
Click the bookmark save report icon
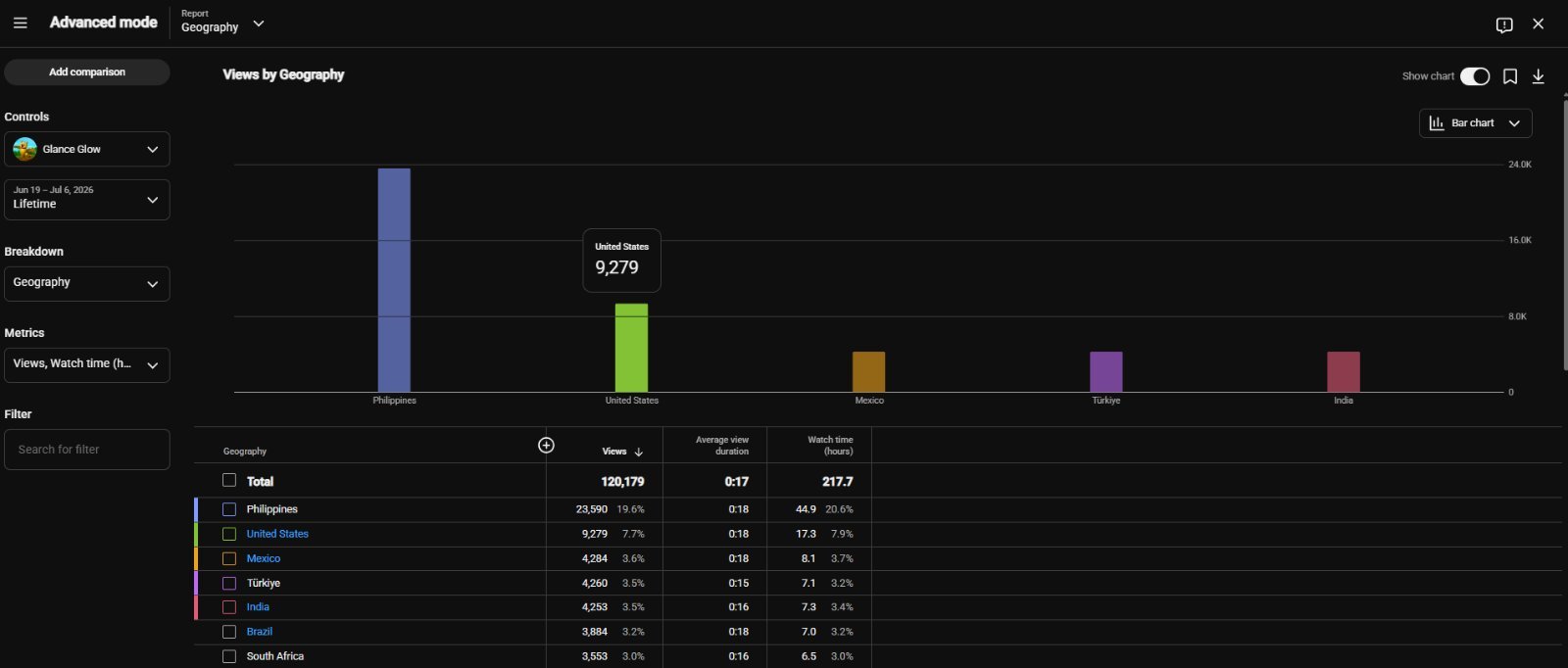pyautogui.click(x=1510, y=76)
